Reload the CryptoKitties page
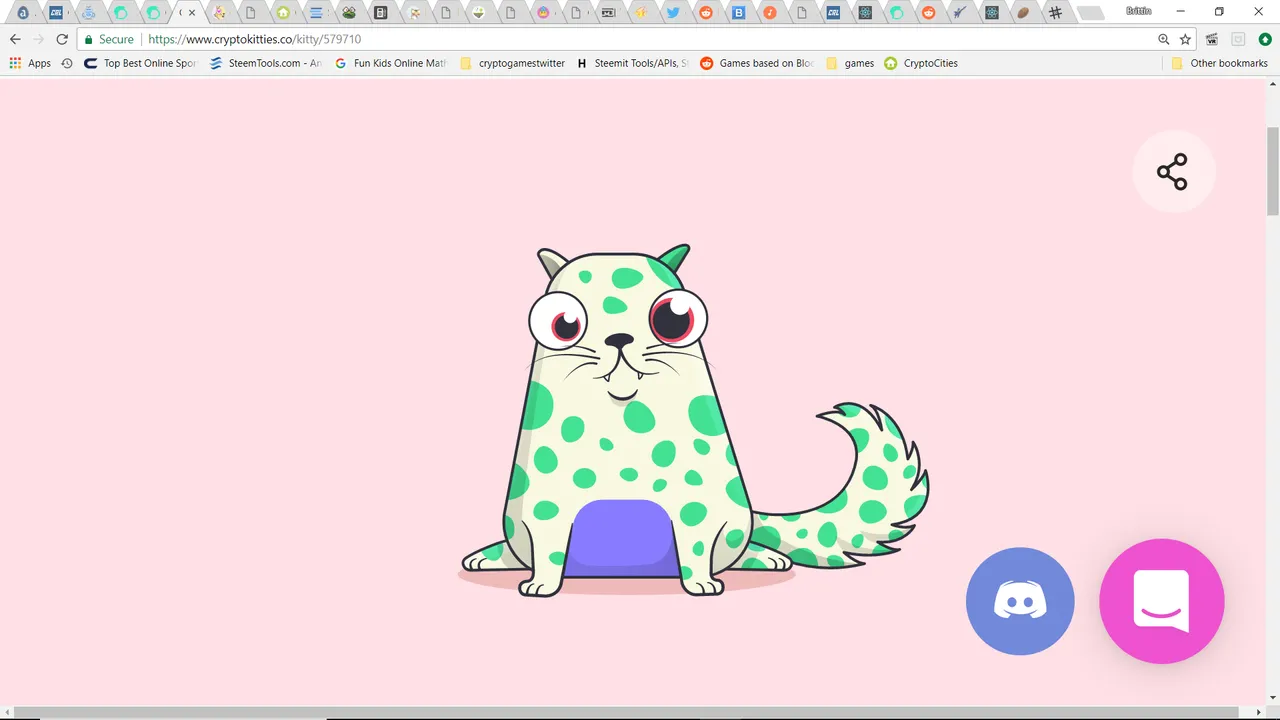This screenshot has width=1280, height=720. coord(62,39)
